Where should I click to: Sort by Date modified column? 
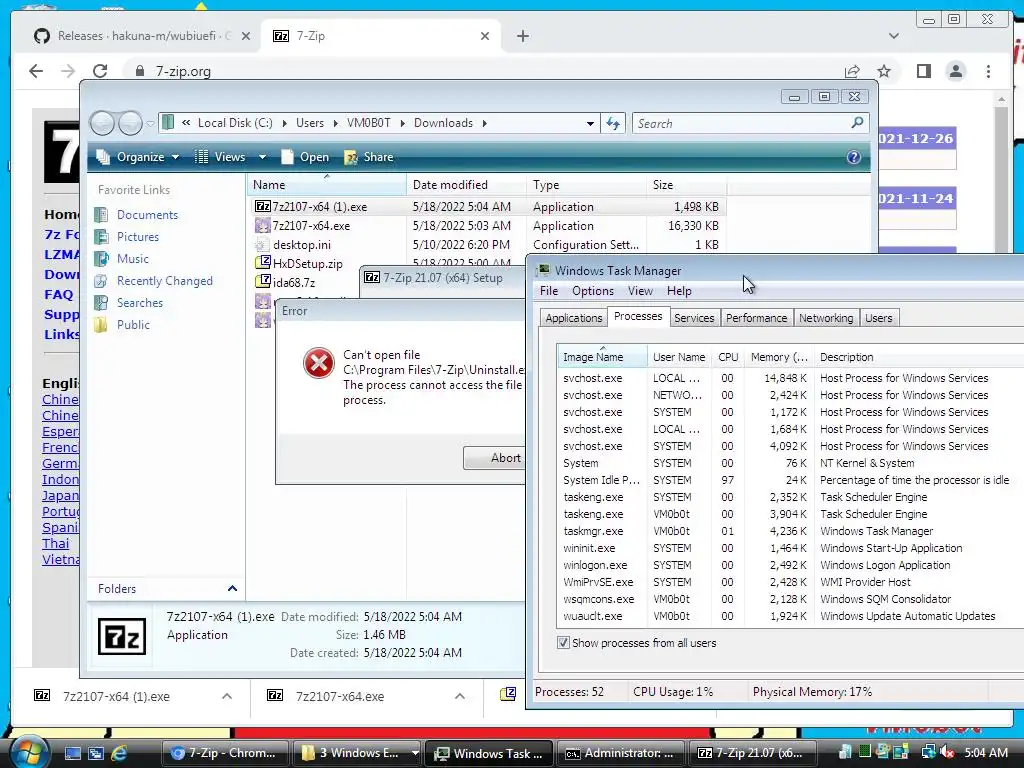click(466, 185)
